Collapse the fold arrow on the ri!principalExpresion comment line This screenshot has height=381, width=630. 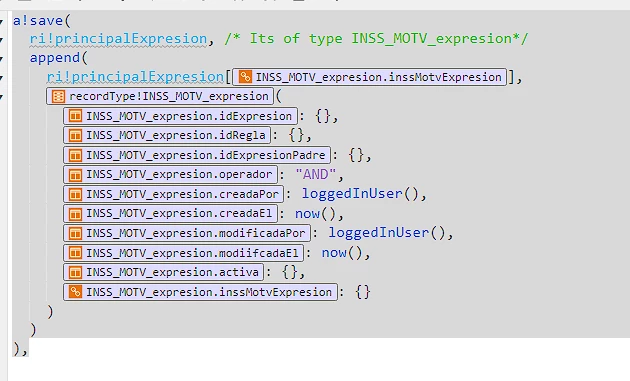tap(2, 39)
